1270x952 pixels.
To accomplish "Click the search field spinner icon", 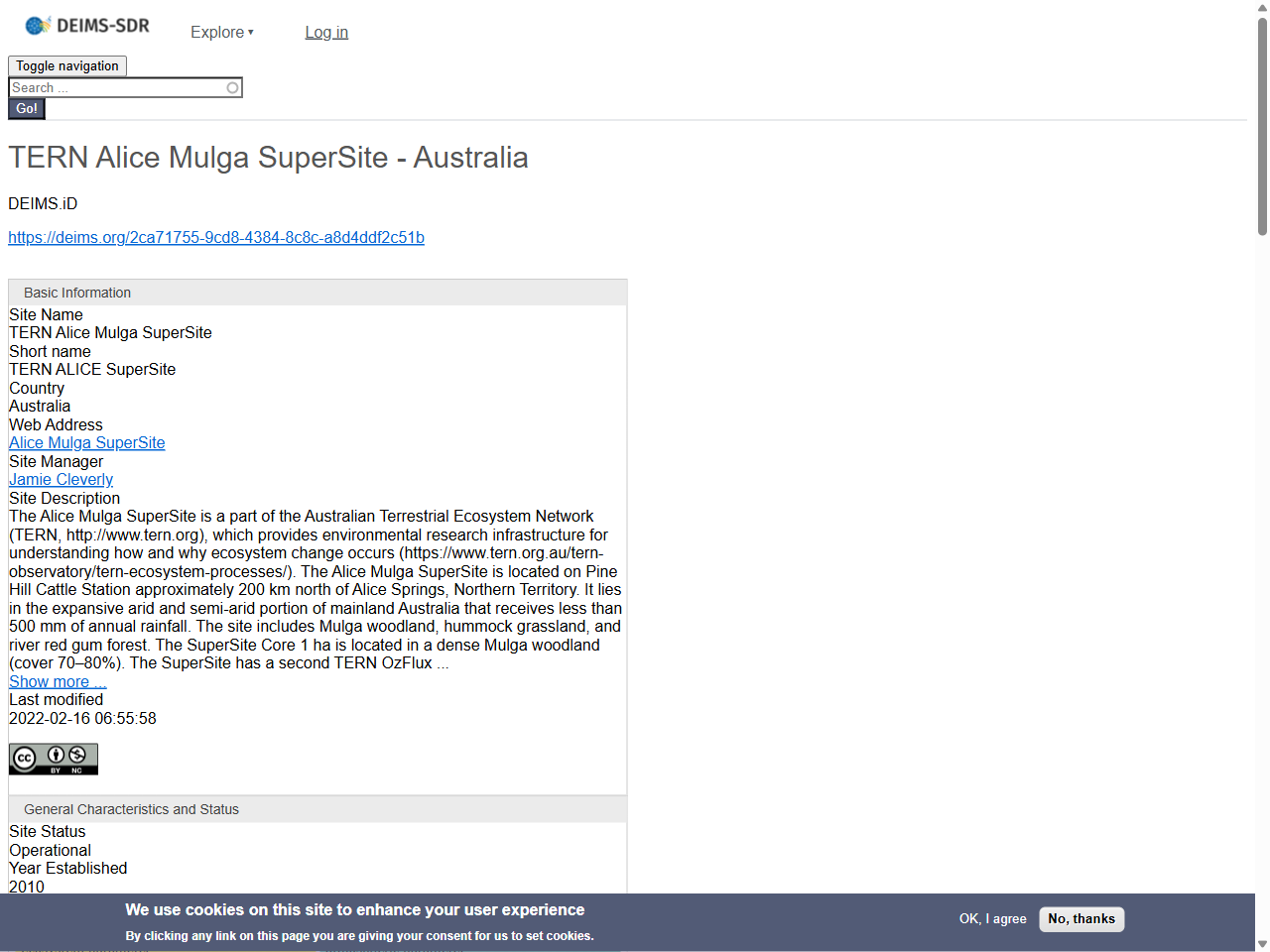I will (232, 88).
